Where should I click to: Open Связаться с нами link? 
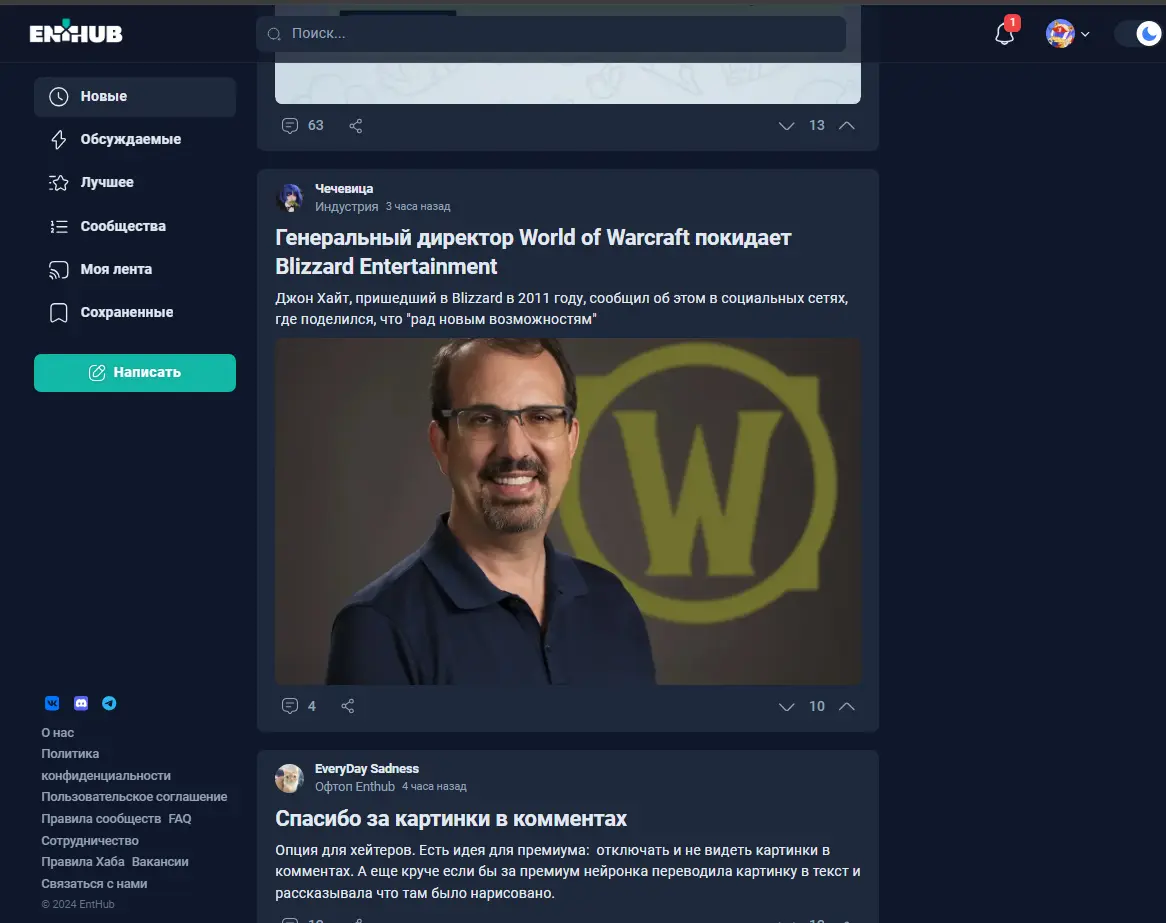pyautogui.click(x=94, y=884)
